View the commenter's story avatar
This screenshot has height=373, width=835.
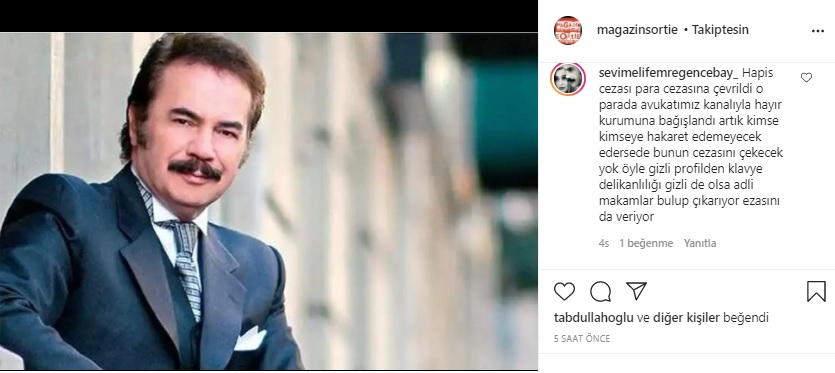[x=568, y=79]
